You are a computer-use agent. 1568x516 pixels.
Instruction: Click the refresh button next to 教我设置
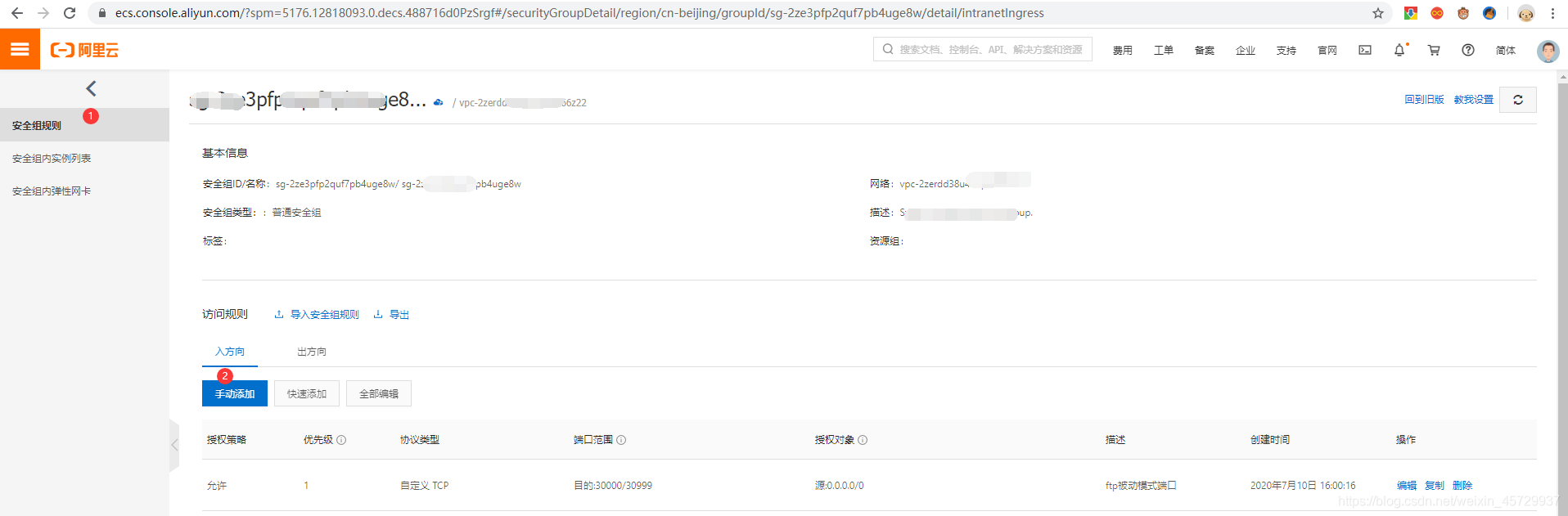click(x=1518, y=100)
